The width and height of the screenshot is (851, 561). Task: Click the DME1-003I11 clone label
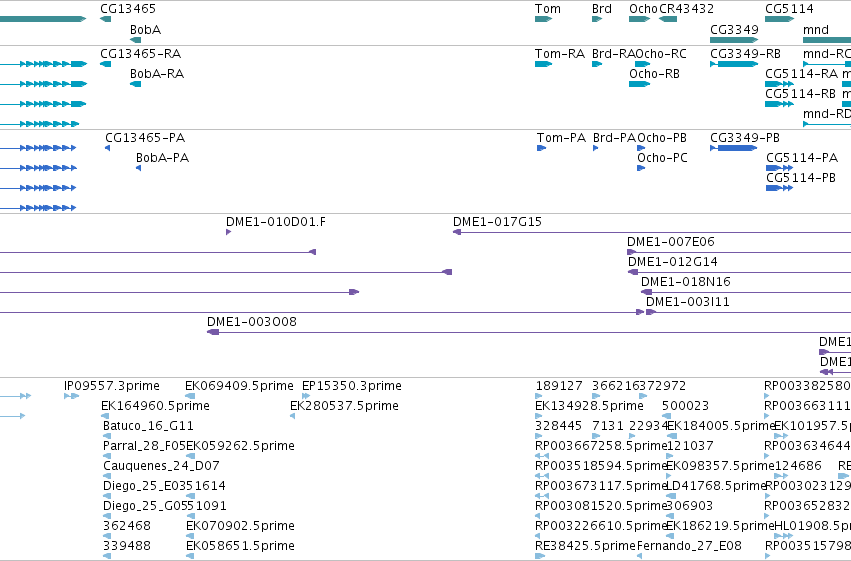688,302
